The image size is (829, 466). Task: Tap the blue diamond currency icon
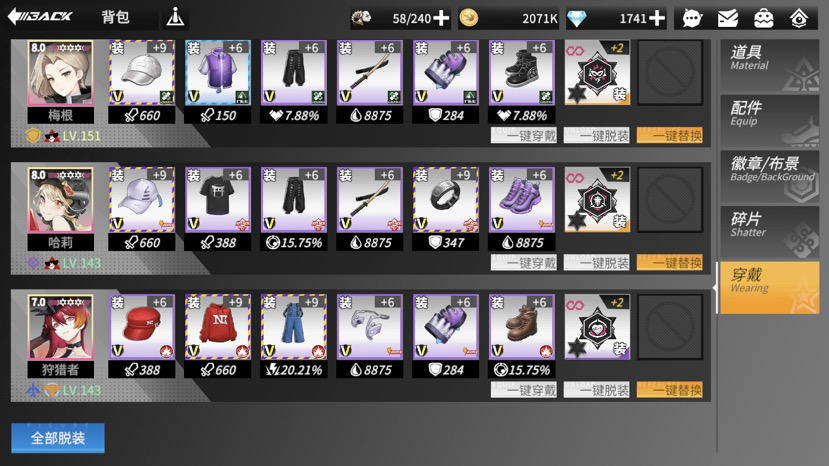576,19
